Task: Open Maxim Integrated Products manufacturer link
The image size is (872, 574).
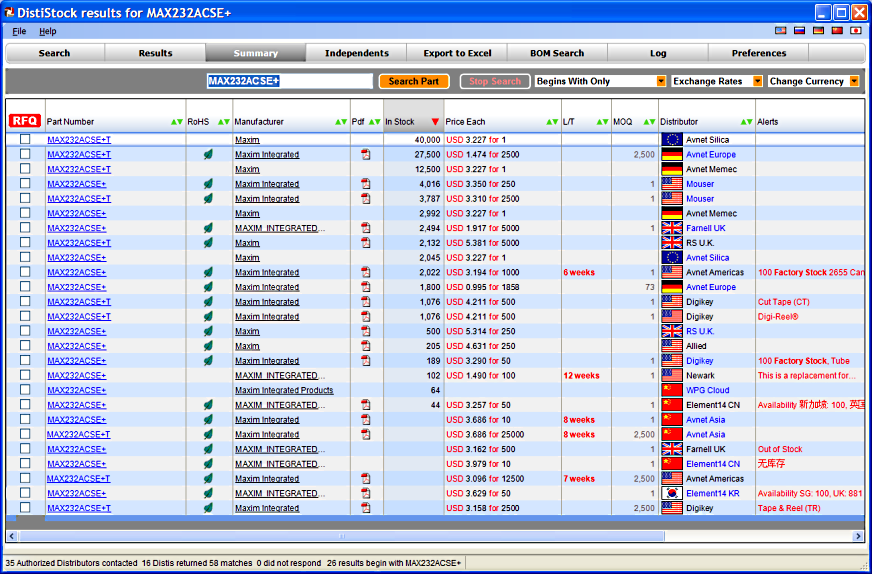Action: (284, 390)
